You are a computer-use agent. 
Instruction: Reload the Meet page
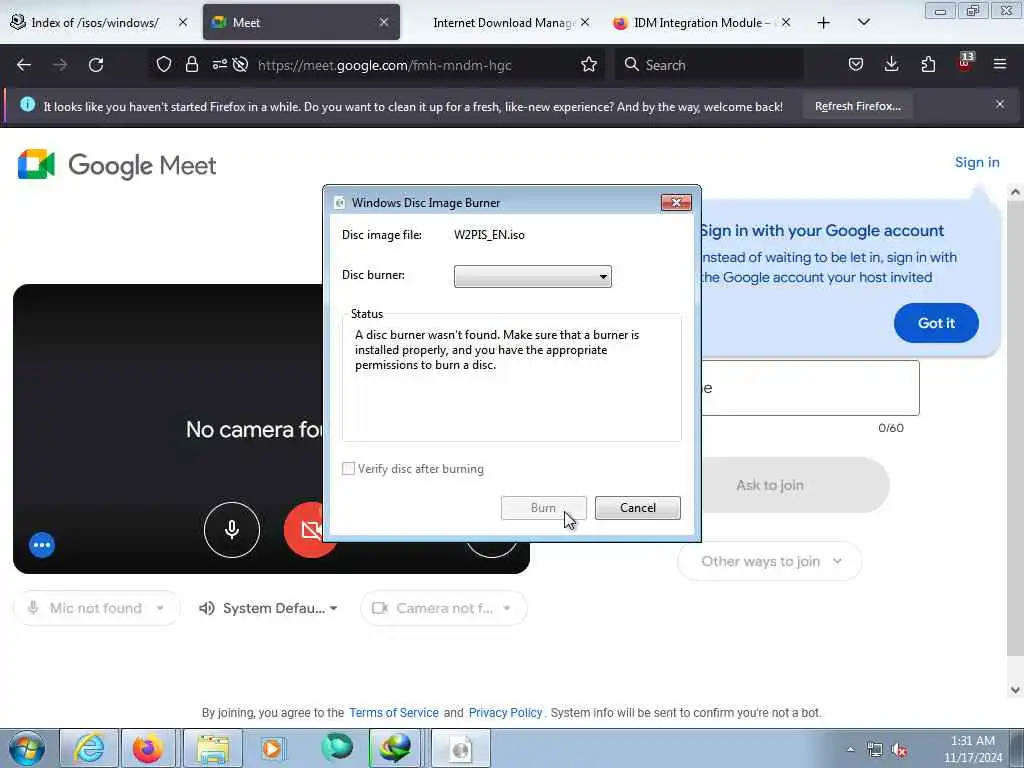coord(96,65)
